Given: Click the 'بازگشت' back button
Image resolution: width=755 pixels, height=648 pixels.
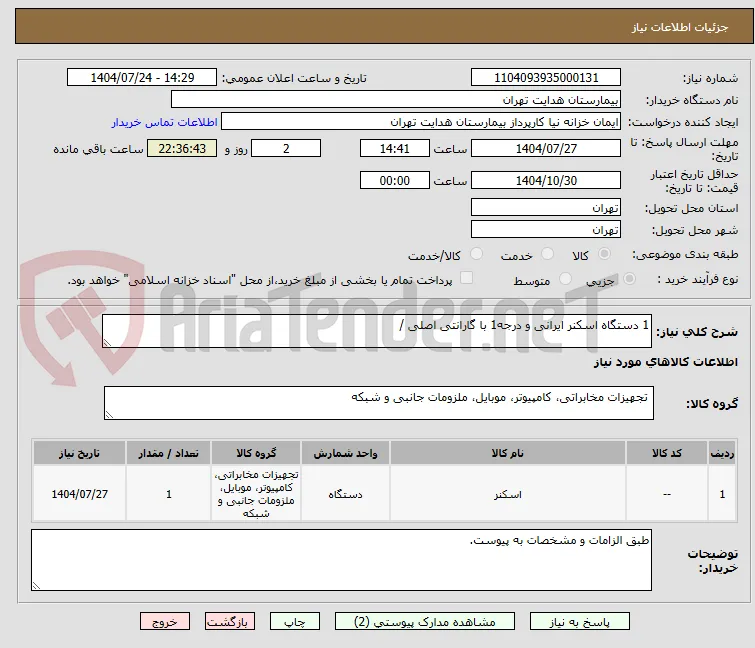Looking at the screenshot, I should 230,622.
